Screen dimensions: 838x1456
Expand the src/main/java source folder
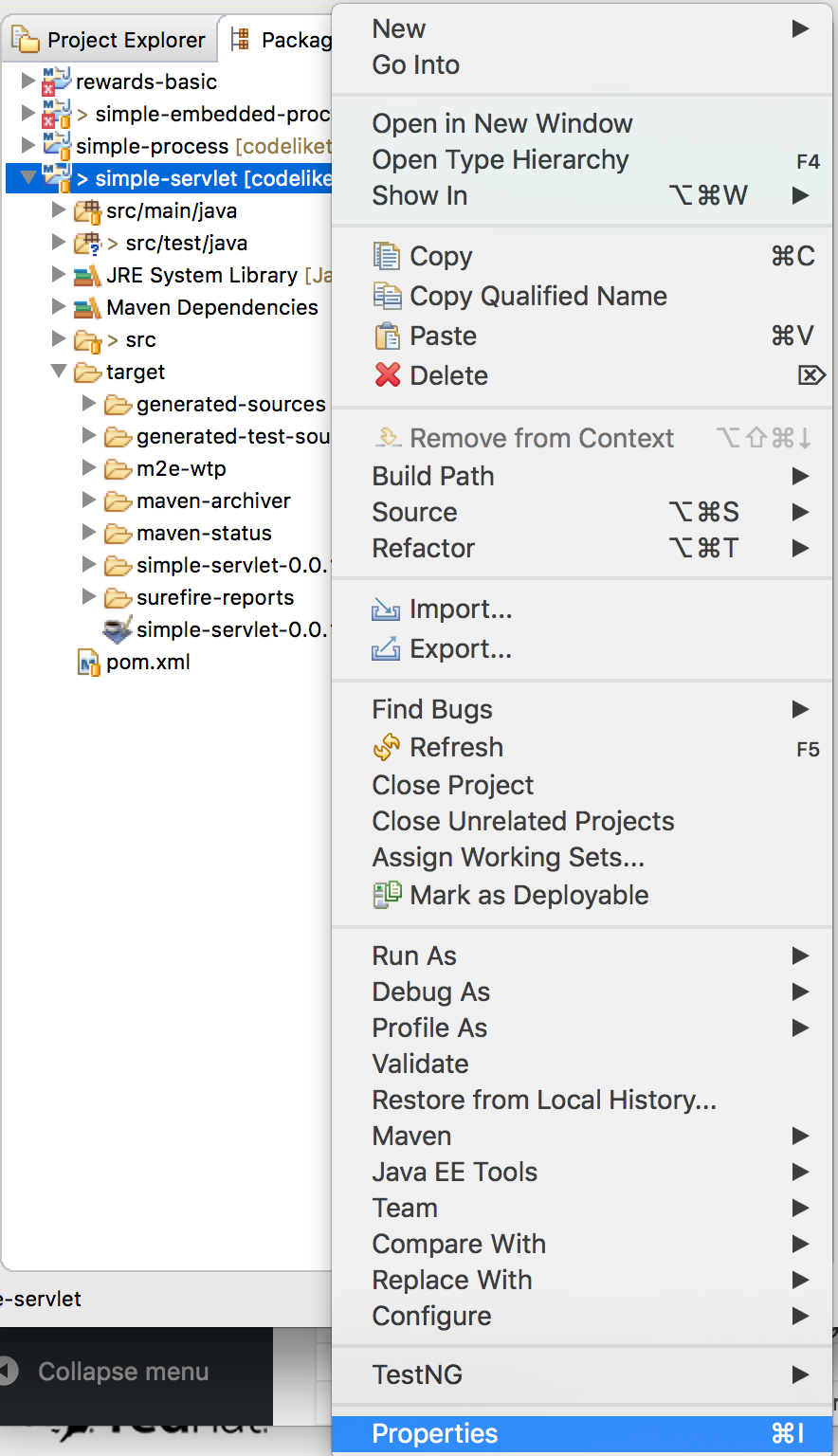coord(59,210)
